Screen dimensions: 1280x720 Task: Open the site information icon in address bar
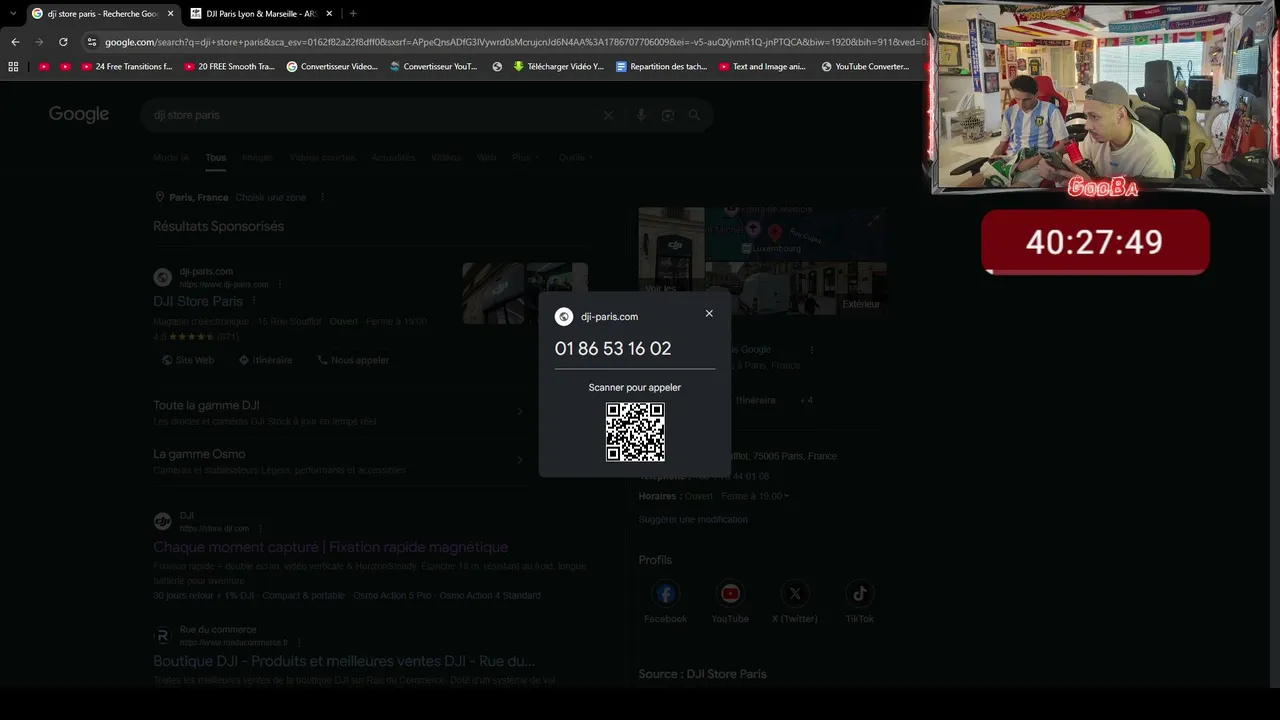pyautogui.click(x=92, y=42)
